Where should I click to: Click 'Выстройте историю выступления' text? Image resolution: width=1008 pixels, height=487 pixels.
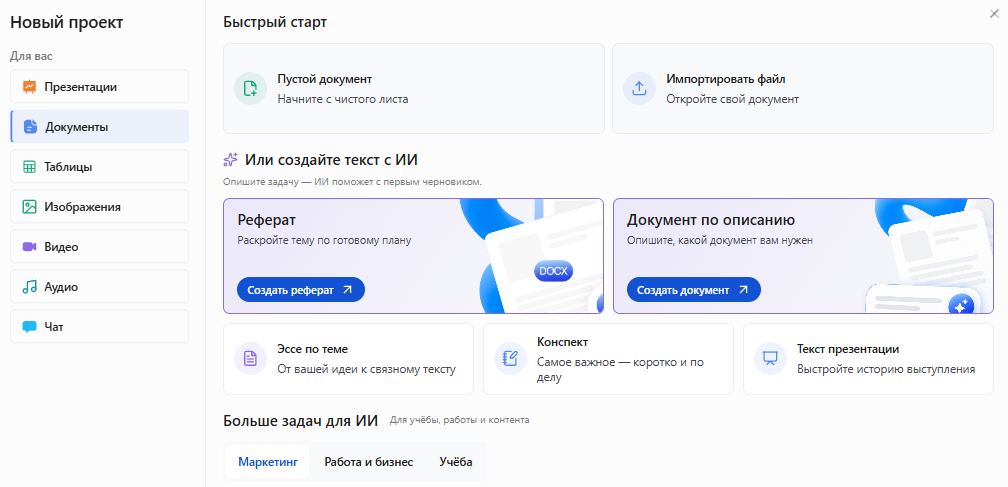tap(886, 369)
